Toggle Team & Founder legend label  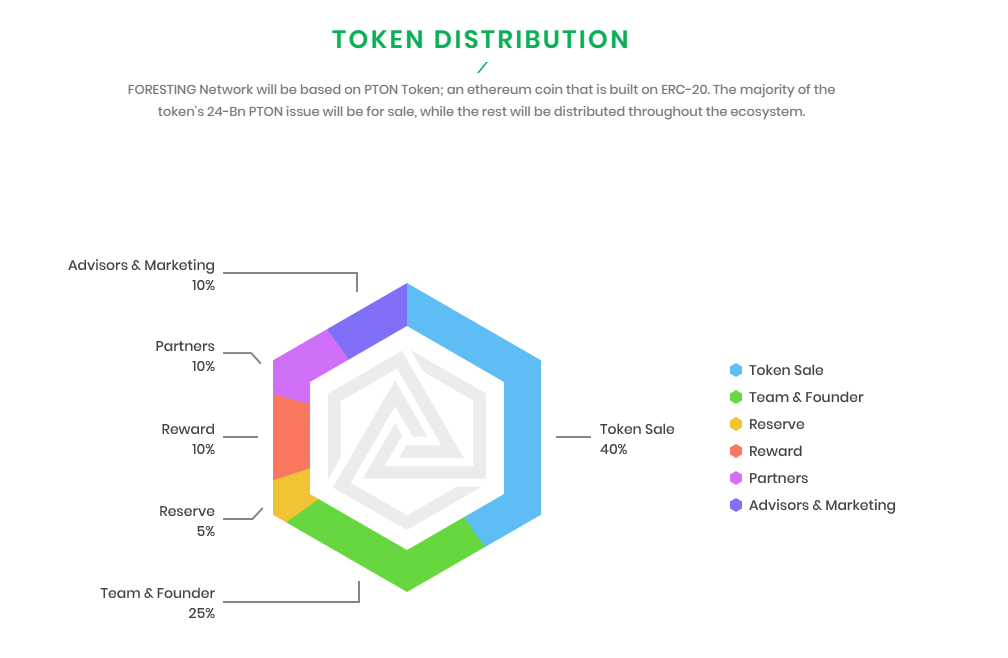(x=806, y=397)
